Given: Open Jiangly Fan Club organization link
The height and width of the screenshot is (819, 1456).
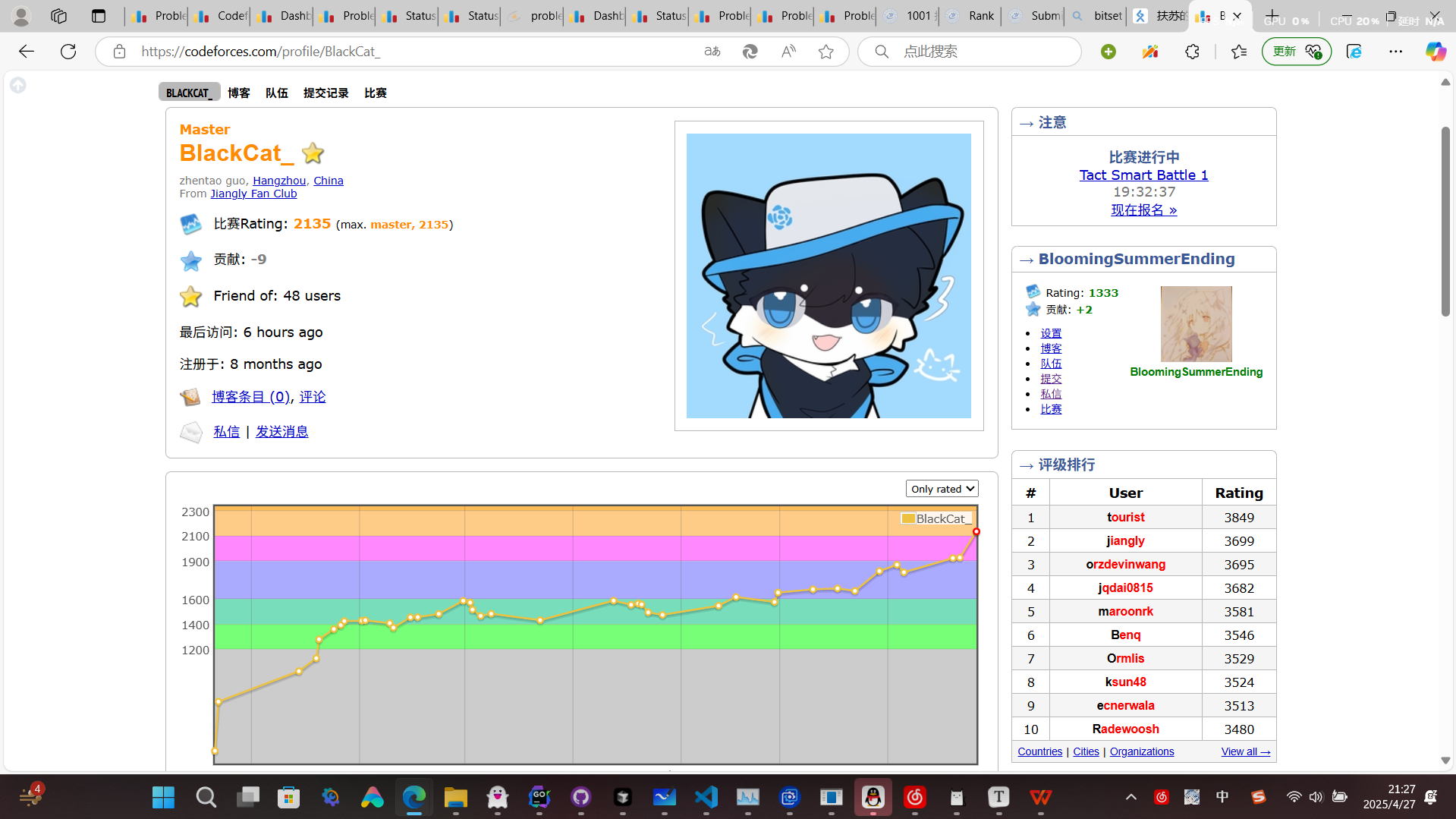Looking at the screenshot, I should pos(253,194).
